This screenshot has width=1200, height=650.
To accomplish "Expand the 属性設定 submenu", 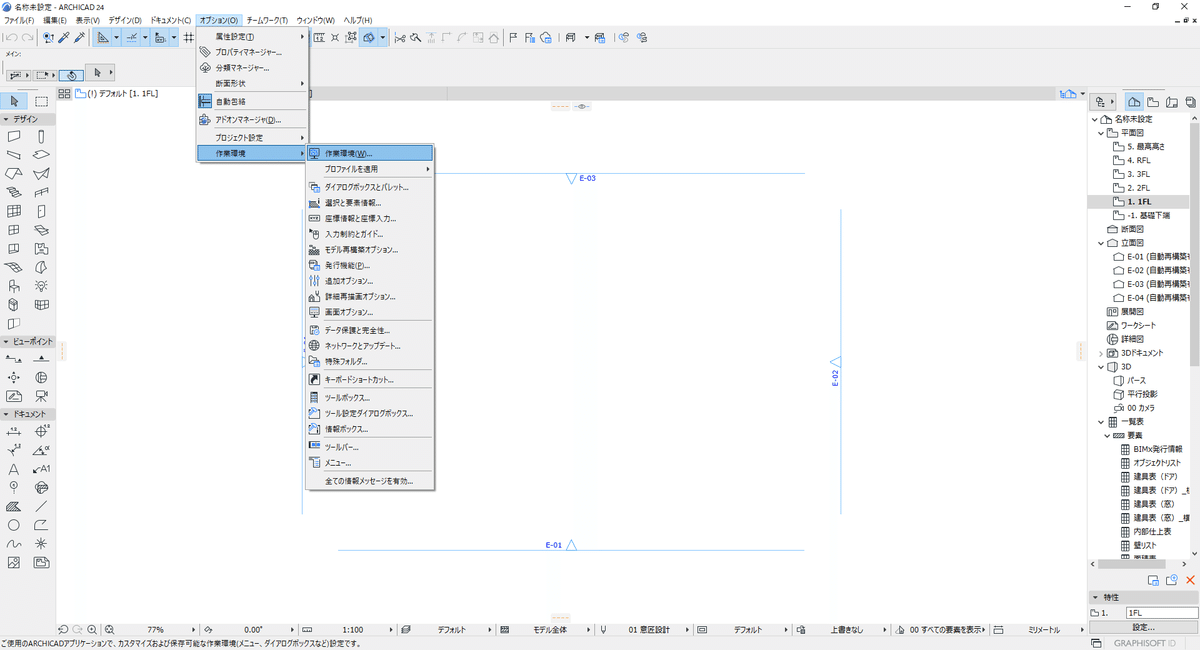I will pos(253,36).
